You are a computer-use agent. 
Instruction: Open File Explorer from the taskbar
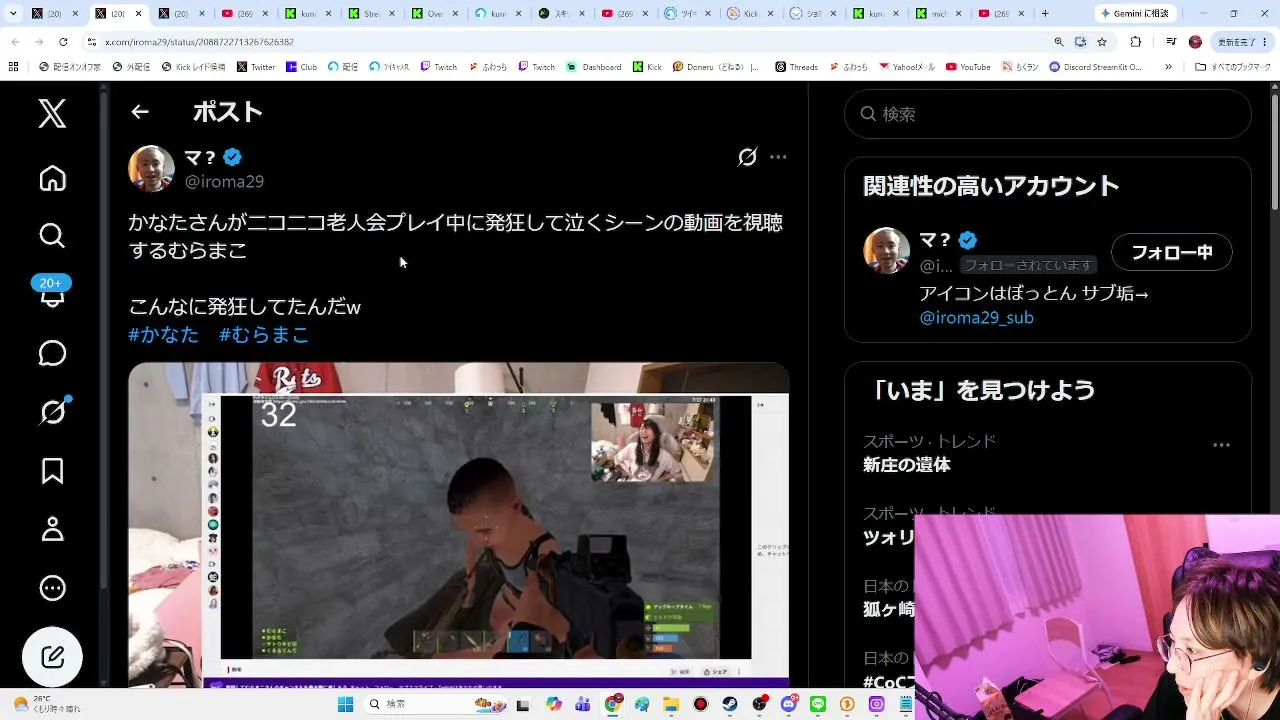pos(672,704)
